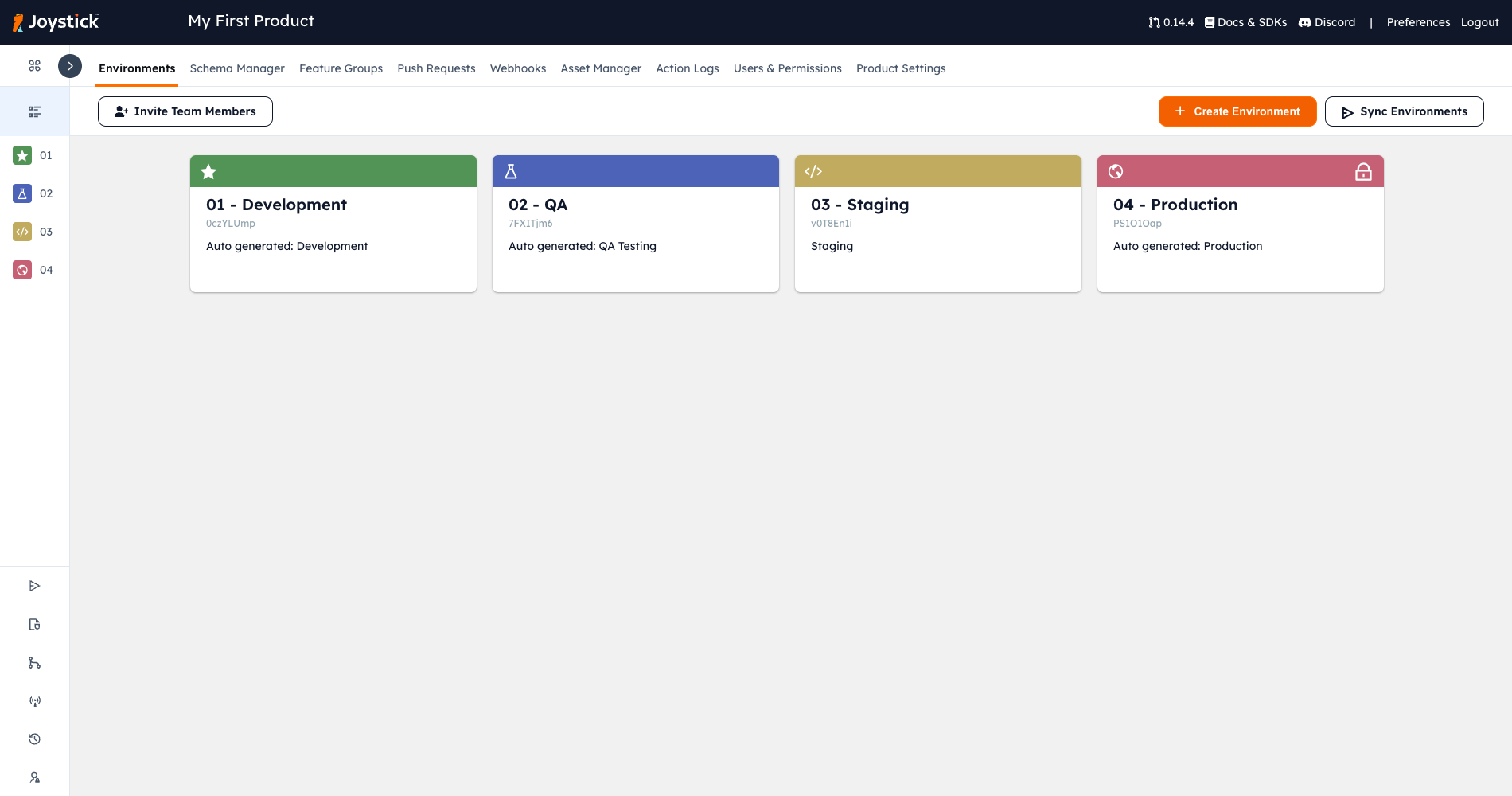1512x796 pixels.
Task: Open the 02 - QA environment title
Action: (x=538, y=205)
